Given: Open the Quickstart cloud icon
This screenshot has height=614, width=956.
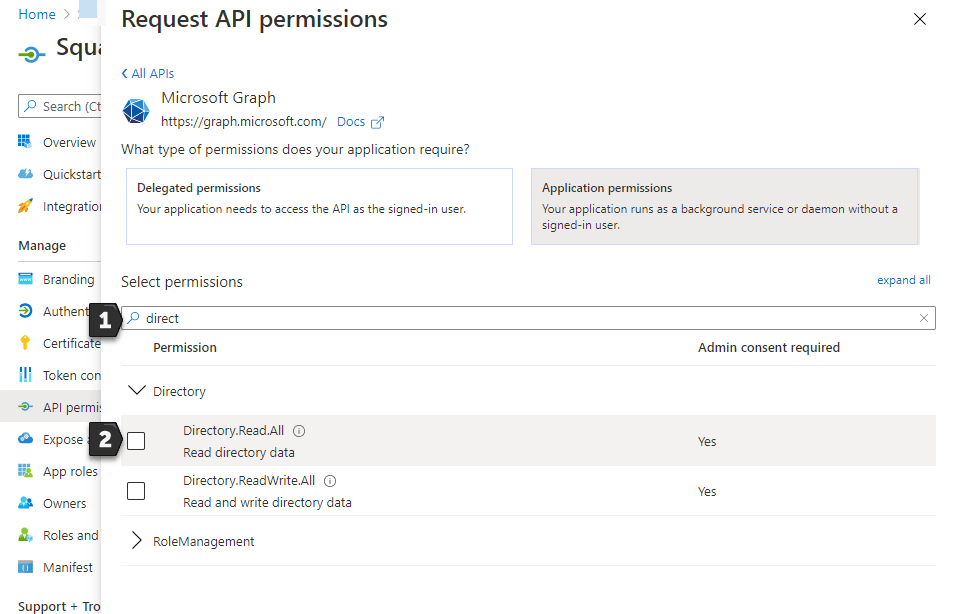Looking at the screenshot, I should tap(25, 174).
